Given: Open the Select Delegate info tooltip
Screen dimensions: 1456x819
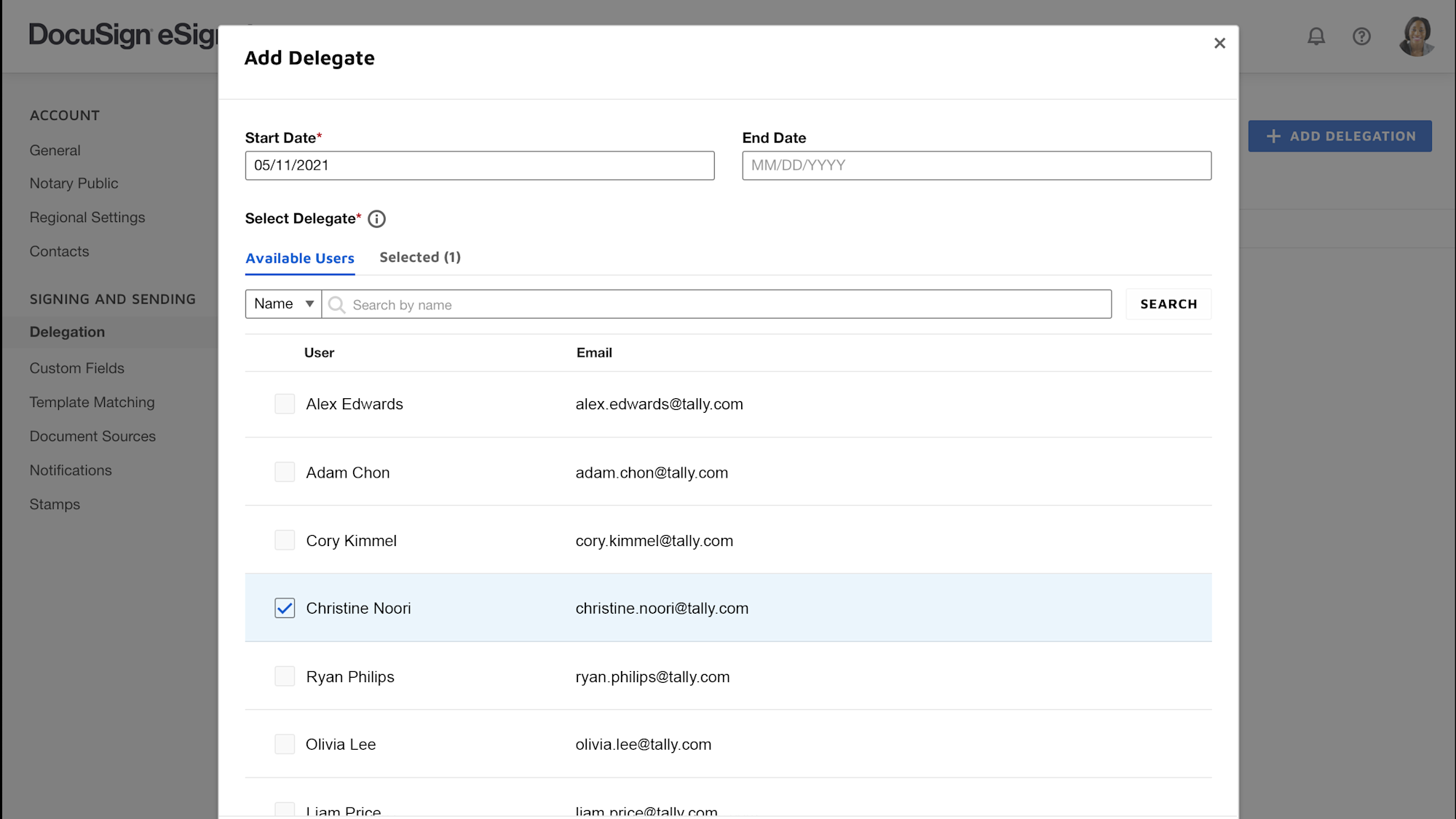Looking at the screenshot, I should tap(377, 218).
